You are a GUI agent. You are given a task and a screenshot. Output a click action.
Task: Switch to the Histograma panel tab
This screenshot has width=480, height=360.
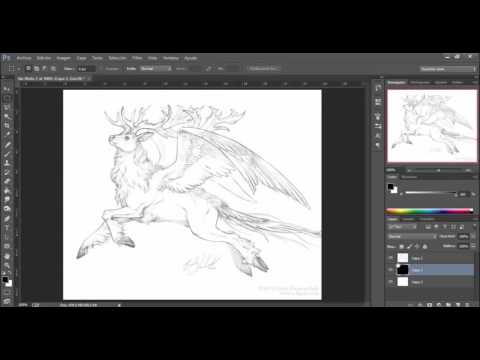point(420,82)
